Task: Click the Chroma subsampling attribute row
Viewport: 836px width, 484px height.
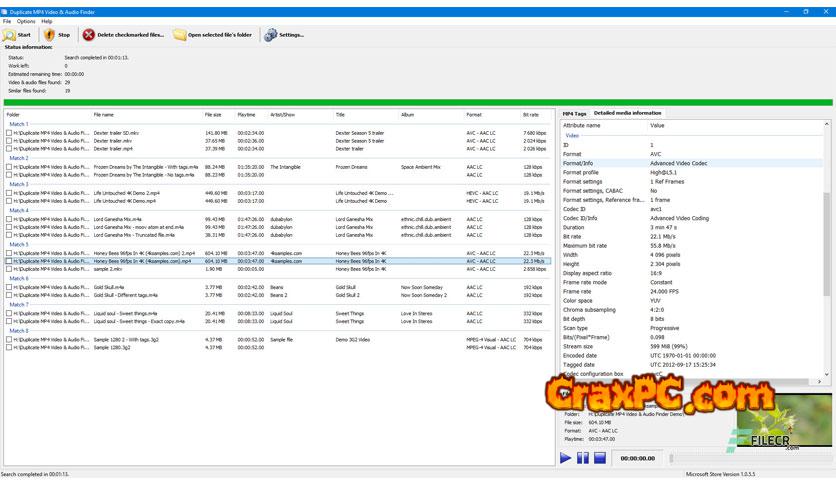Action: click(692, 310)
